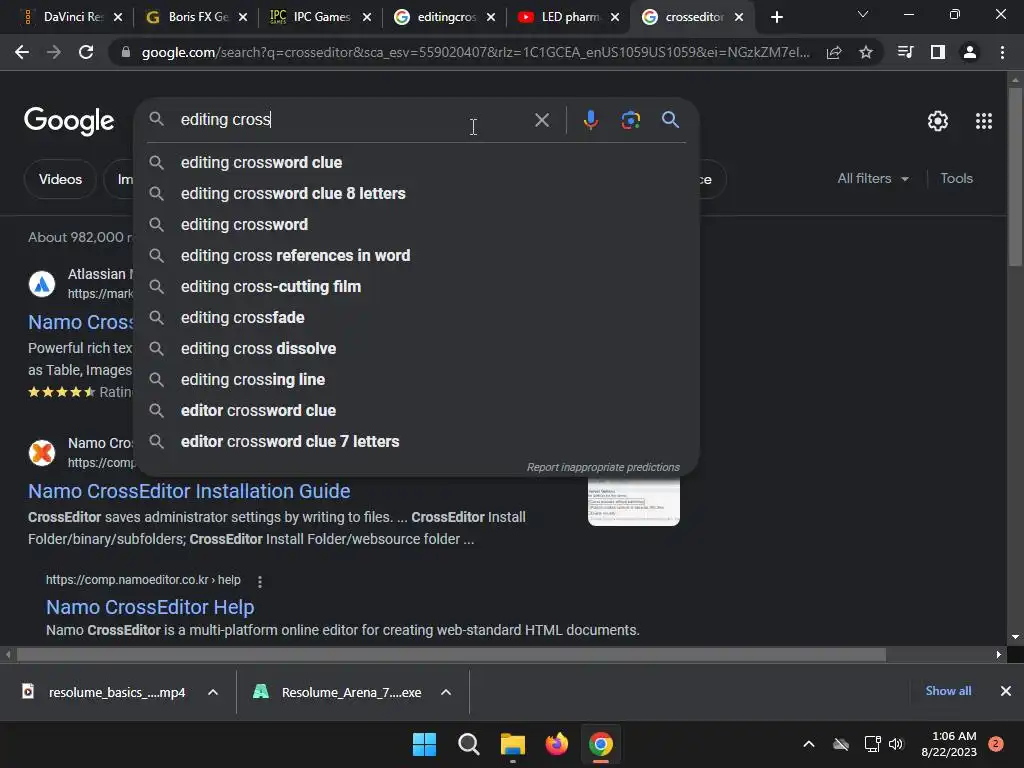1024x768 pixels.
Task: Open Namo CrossEditor Installation Guide link
Action: pyautogui.click(x=189, y=491)
